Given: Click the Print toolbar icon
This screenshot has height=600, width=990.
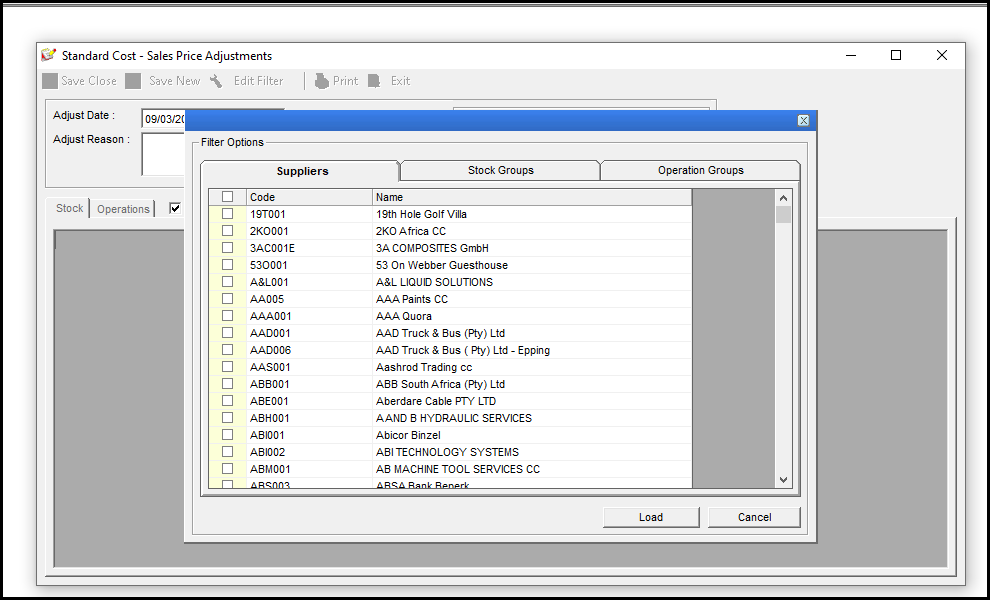Looking at the screenshot, I should click(322, 81).
